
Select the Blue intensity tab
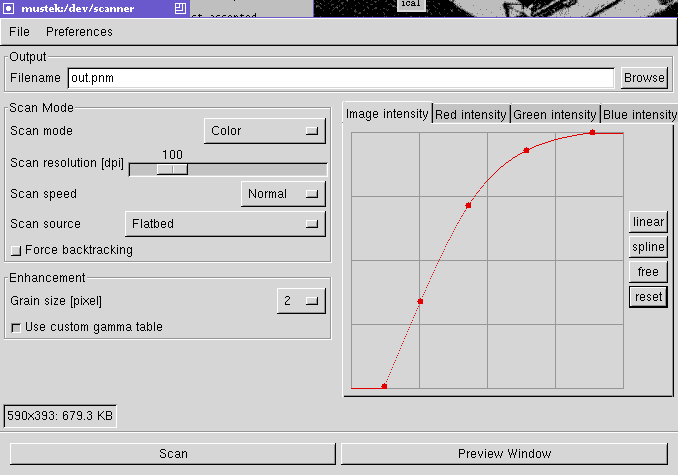click(x=639, y=114)
